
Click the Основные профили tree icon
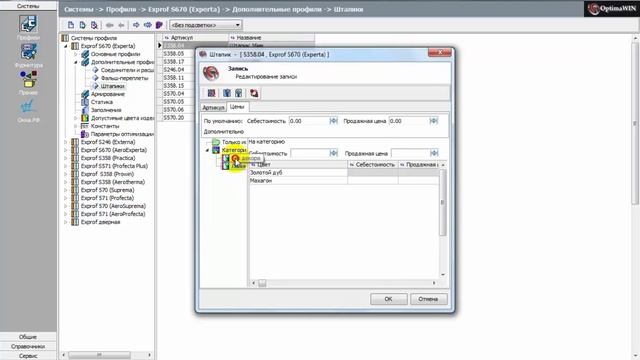pos(85,54)
